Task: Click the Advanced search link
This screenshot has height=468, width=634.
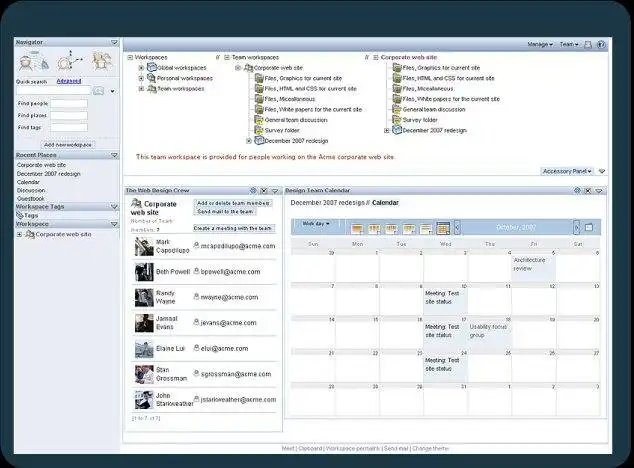Action: click(69, 81)
